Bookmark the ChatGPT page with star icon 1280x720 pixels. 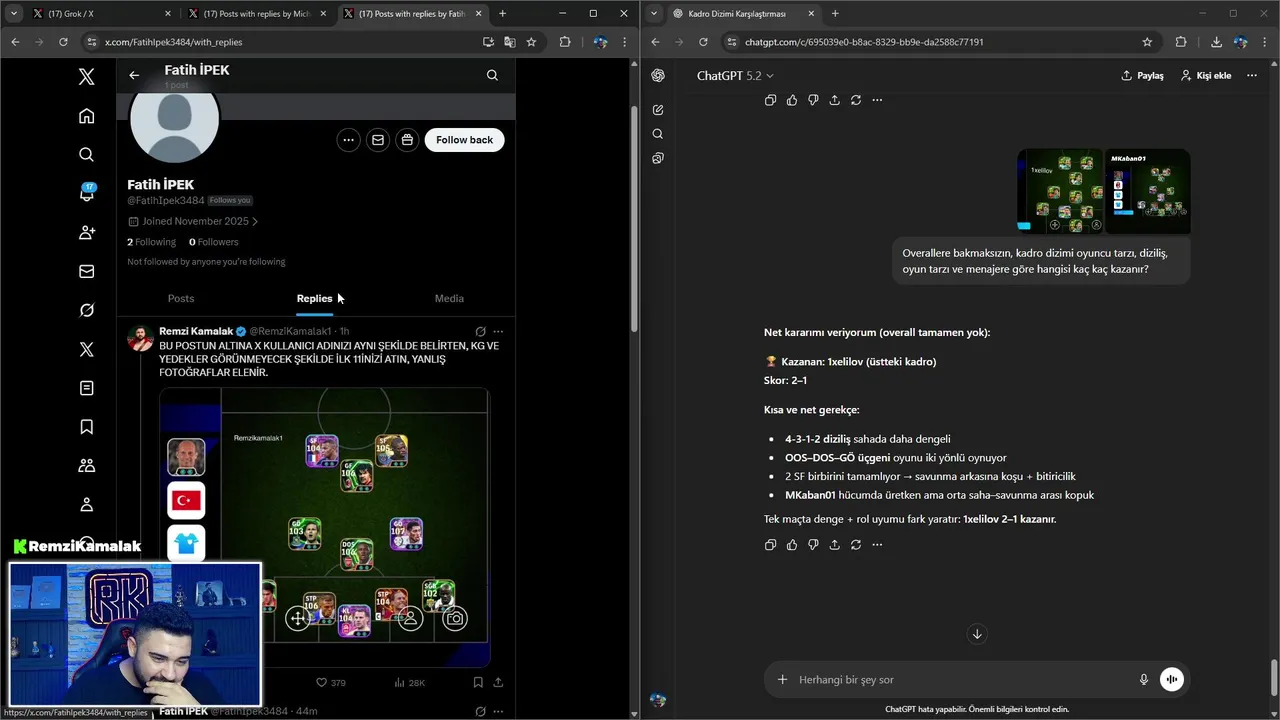[x=1147, y=42]
